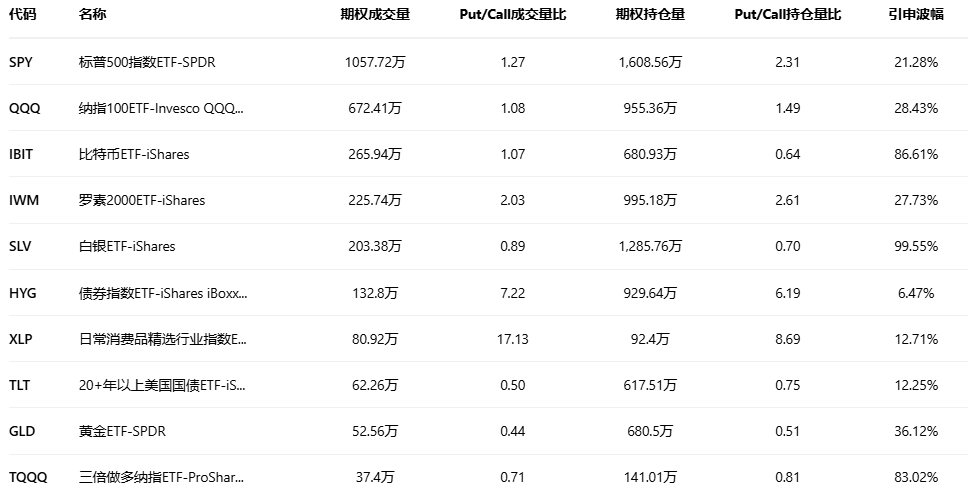Sort by Put/Call持仓量比 column header
The image size is (968, 493).
tap(788, 15)
